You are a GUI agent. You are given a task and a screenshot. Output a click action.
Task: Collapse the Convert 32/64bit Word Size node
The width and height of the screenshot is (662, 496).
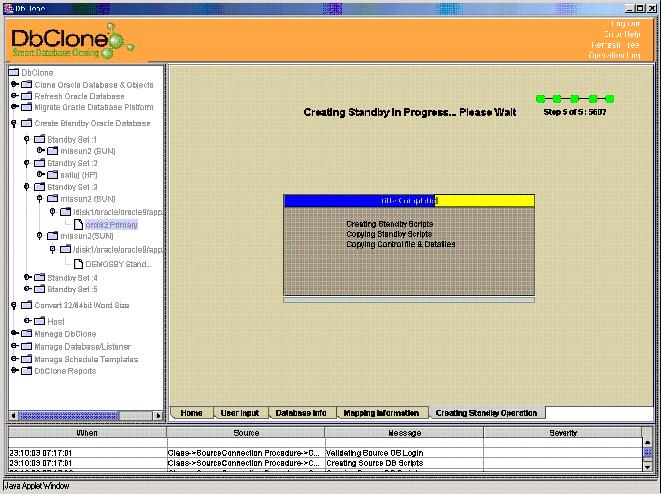click(14, 305)
